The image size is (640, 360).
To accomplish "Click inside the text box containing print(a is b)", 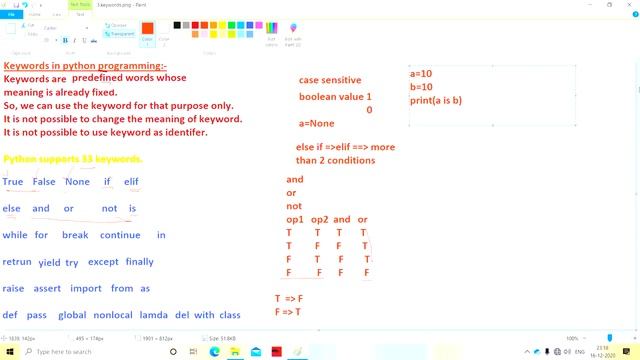I will coord(492,95).
